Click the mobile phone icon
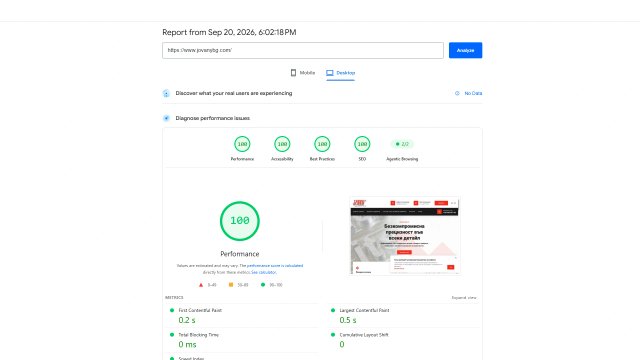Image resolution: width=640 pixels, height=360 pixels. 293,73
